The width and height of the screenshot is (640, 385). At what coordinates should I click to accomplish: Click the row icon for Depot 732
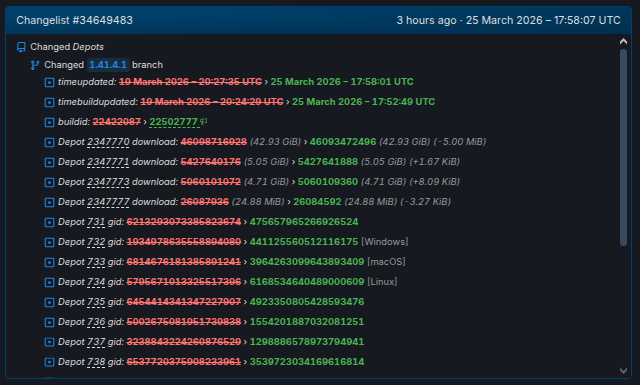point(49,243)
